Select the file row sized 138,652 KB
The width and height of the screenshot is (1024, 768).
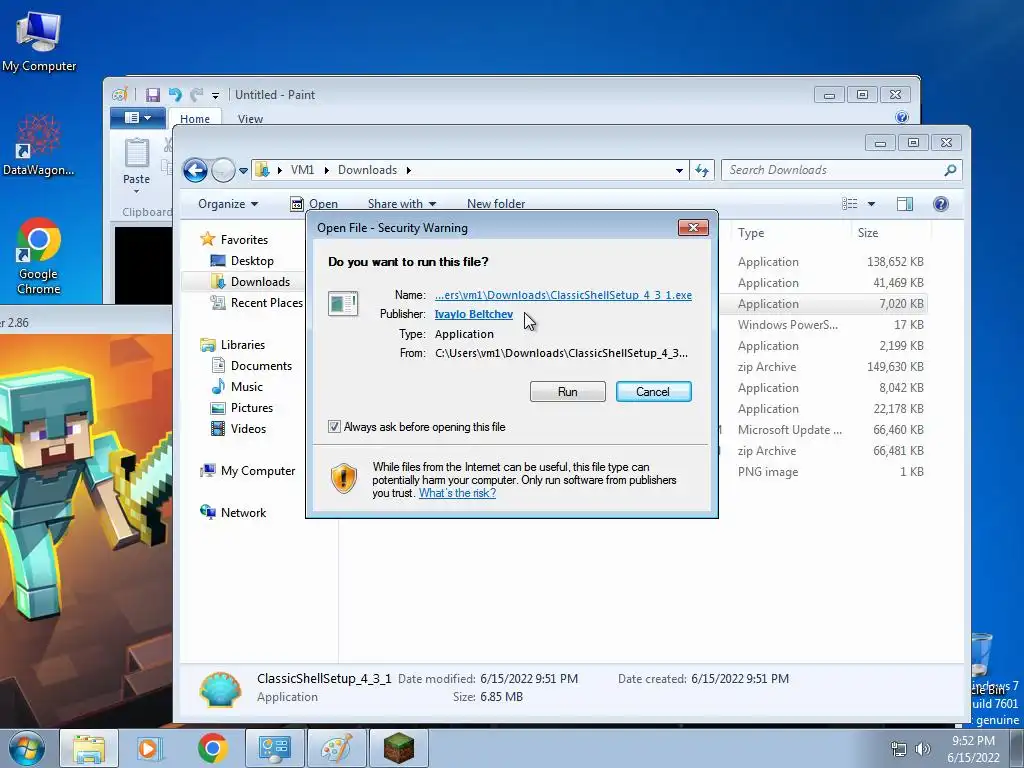tap(823, 262)
